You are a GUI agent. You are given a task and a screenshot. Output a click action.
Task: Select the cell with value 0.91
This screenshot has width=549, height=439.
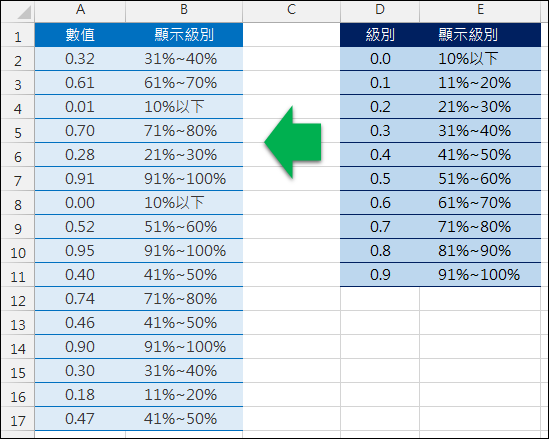coord(80,179)
